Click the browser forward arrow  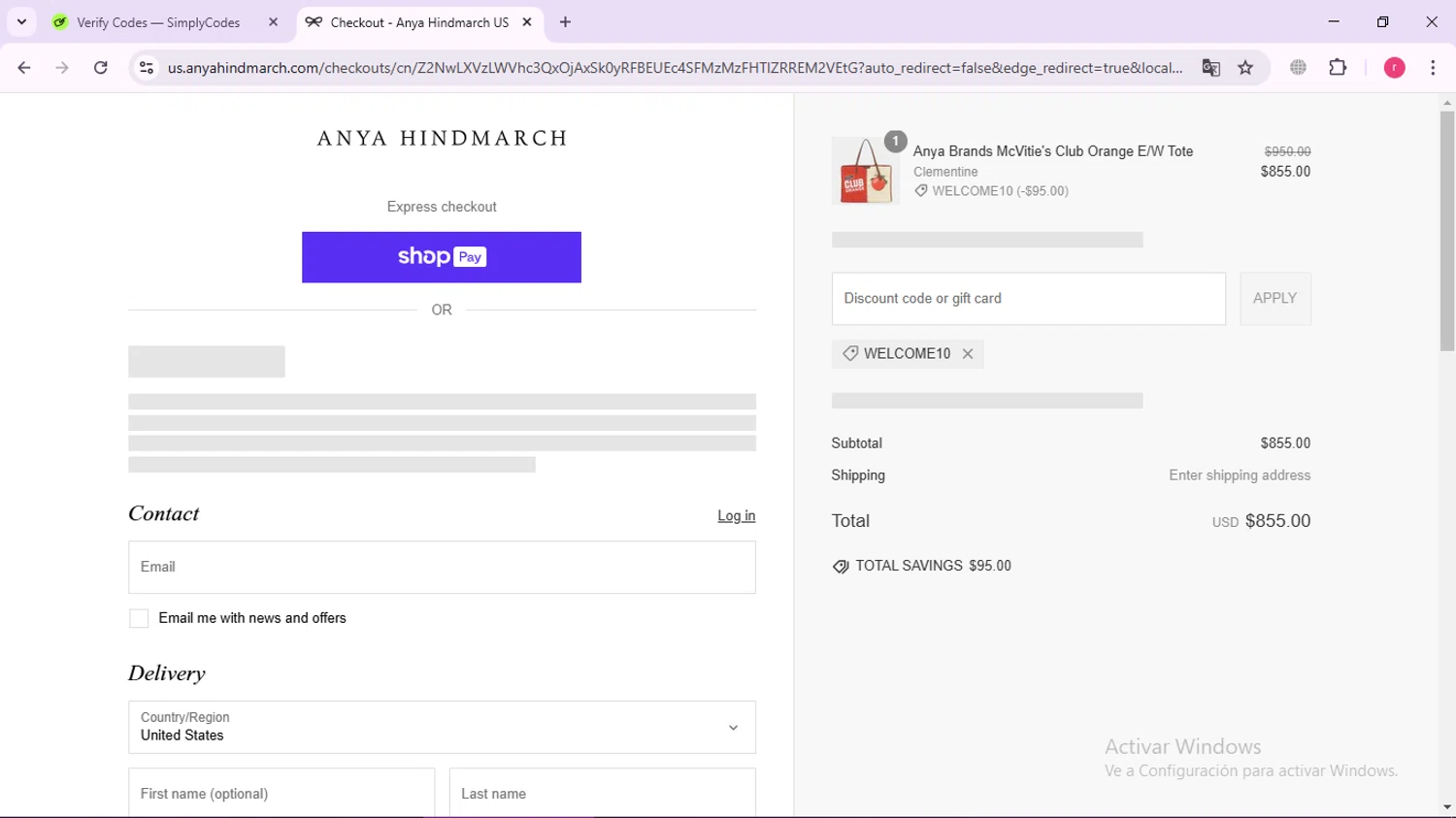[62, 68]
